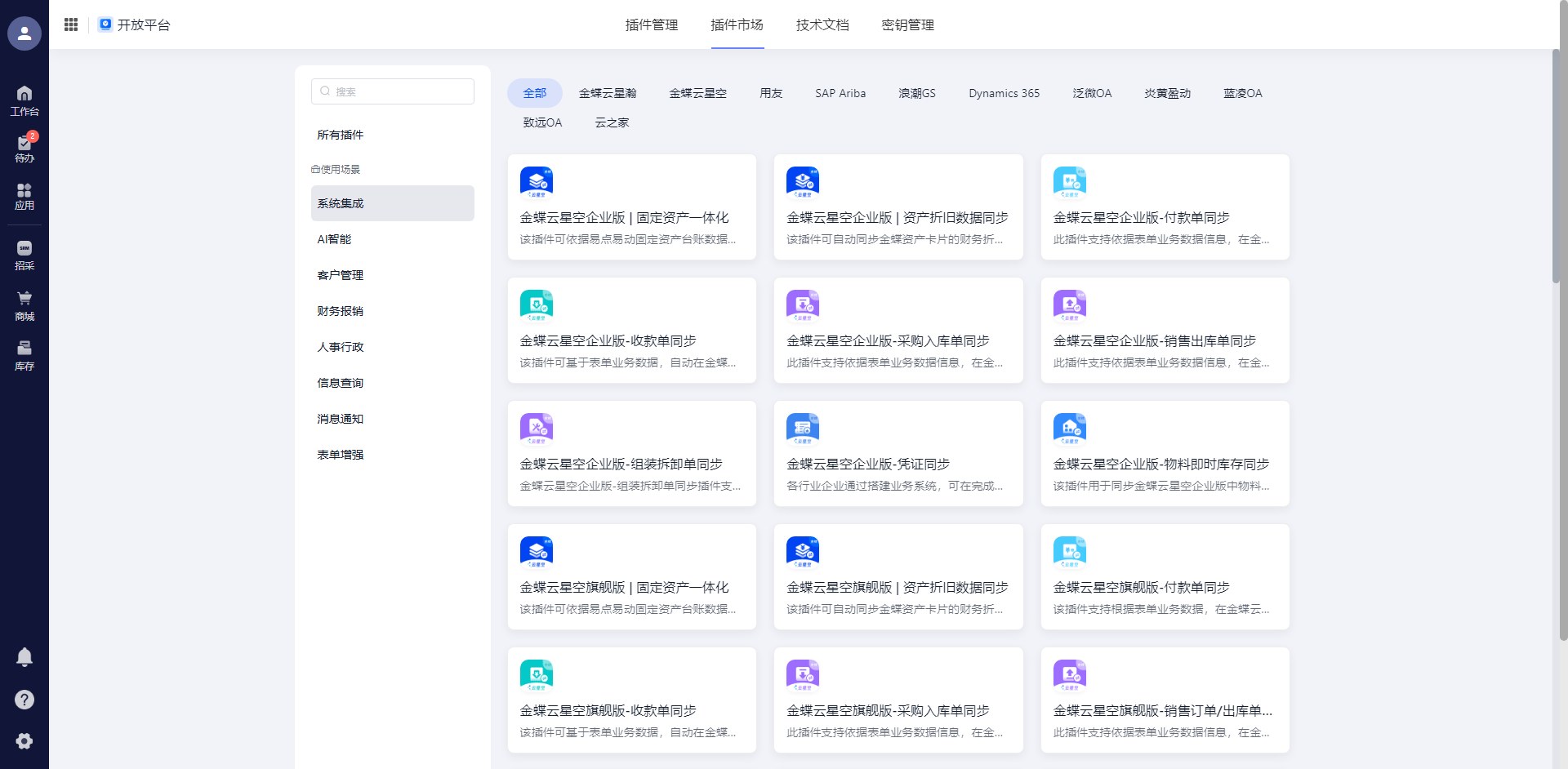Switch to 插件市场 tab
This screenshot has width=1568, height=769.
coord(737,24)
